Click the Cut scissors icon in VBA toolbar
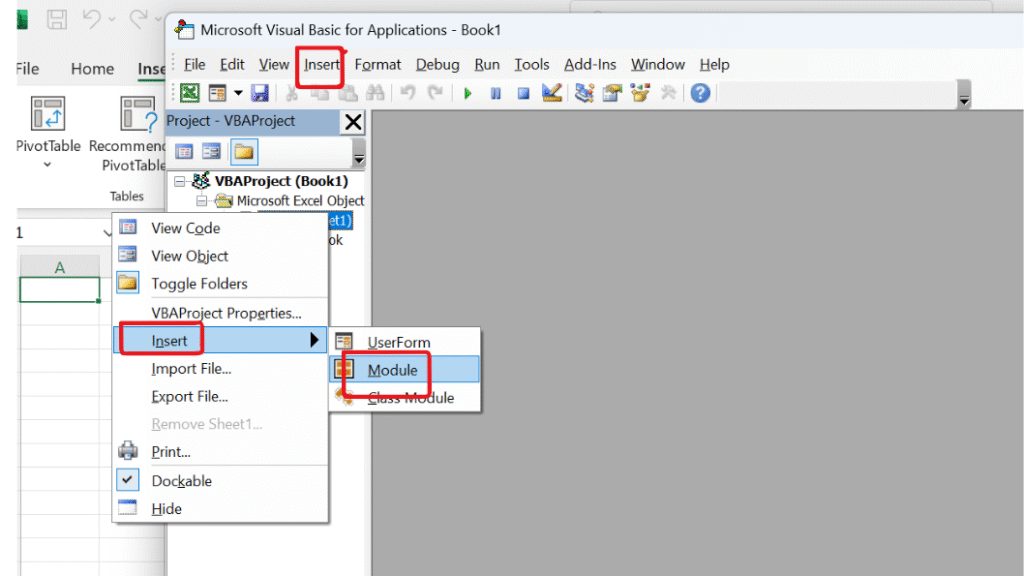The width and height of the screenshot is (1024, 576). pyautogui.click(x=292, y=93)
